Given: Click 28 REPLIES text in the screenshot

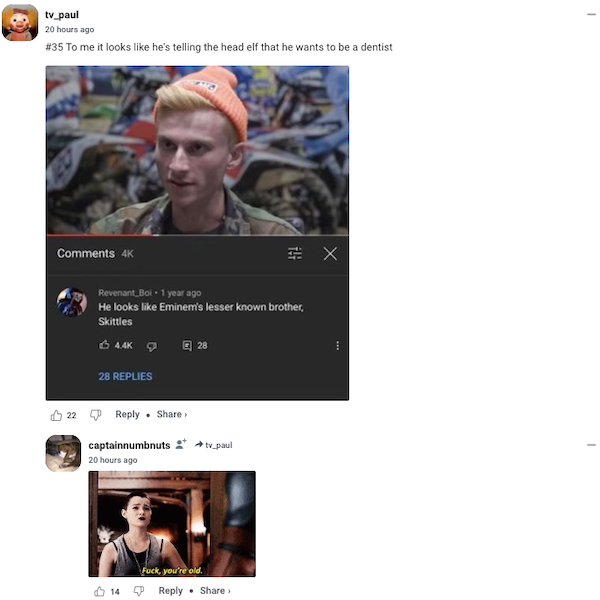Looking at the screenshot, I should [x=125, y=377].
